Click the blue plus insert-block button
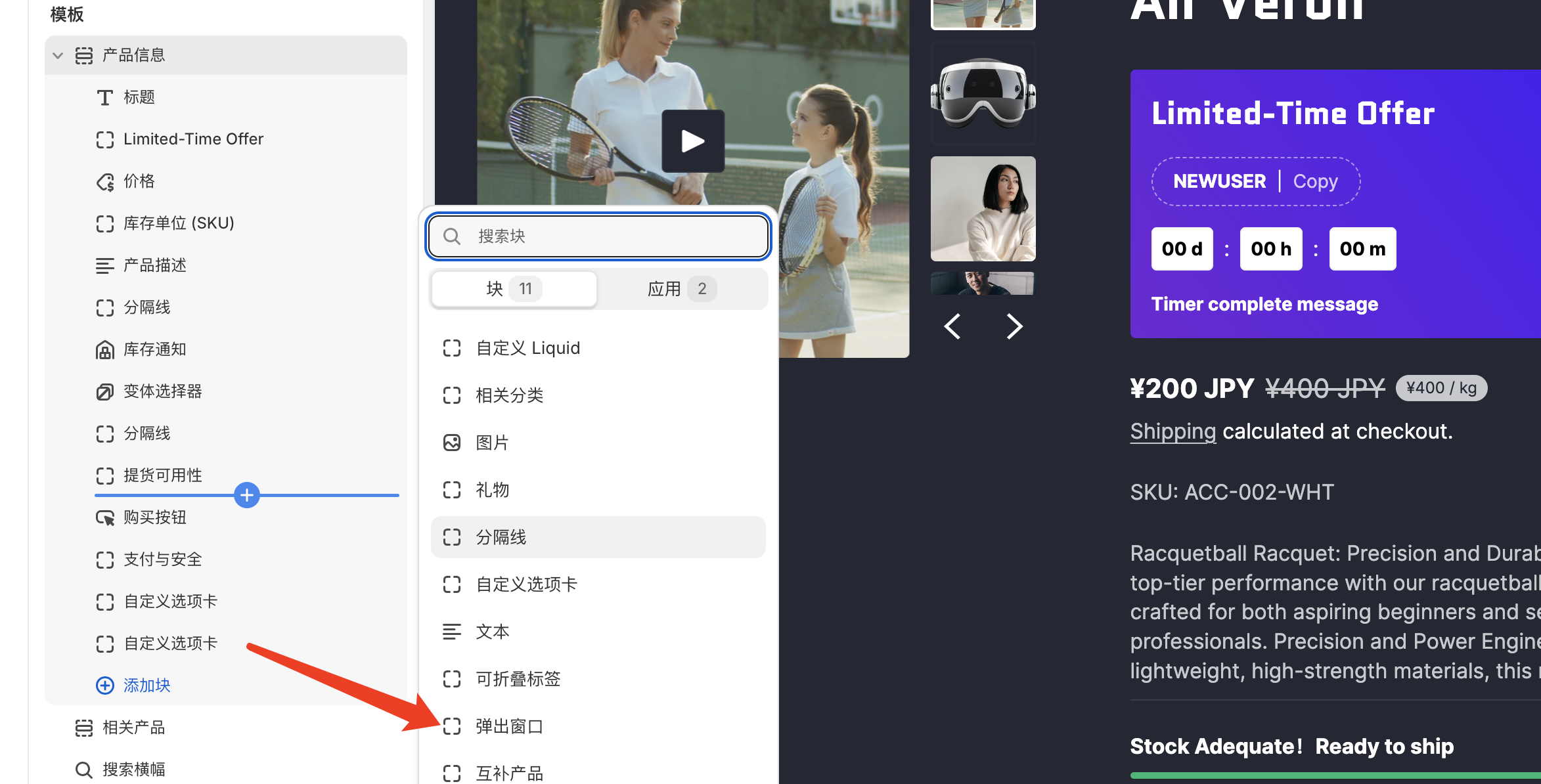The width and height of the screenshot is (1541, 784). 247,495
